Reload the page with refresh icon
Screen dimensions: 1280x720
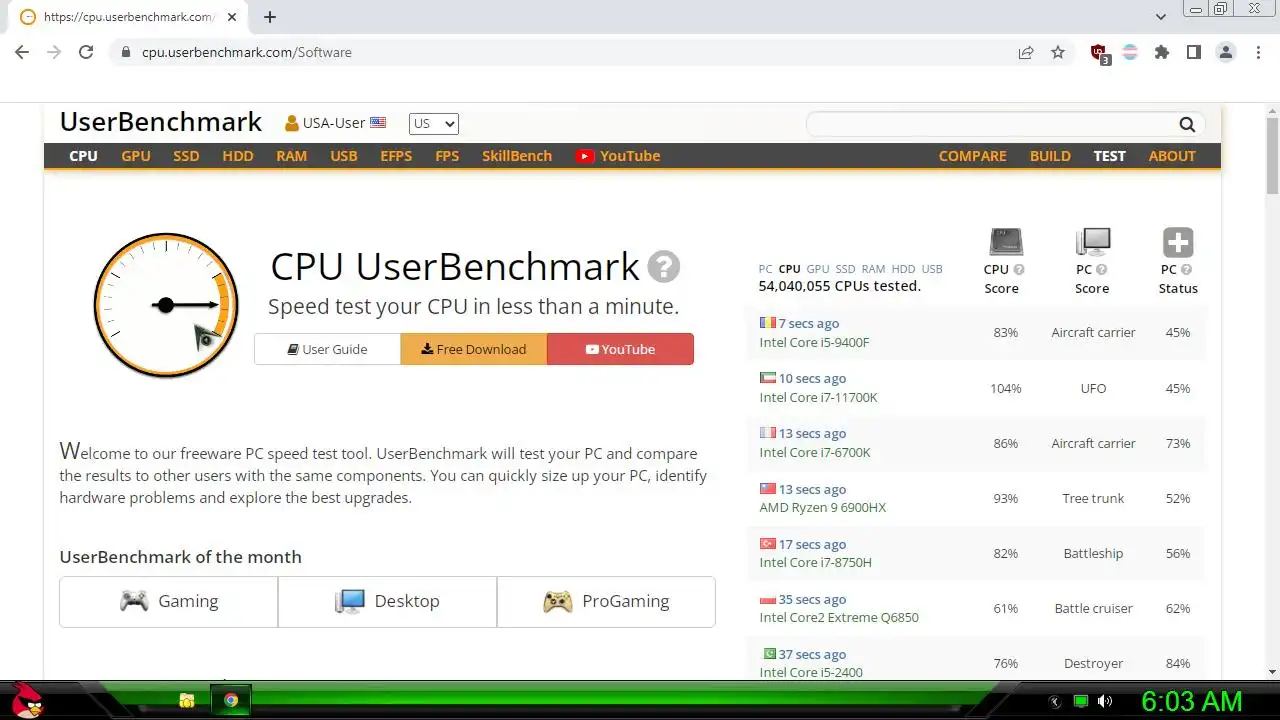point(86,52)
